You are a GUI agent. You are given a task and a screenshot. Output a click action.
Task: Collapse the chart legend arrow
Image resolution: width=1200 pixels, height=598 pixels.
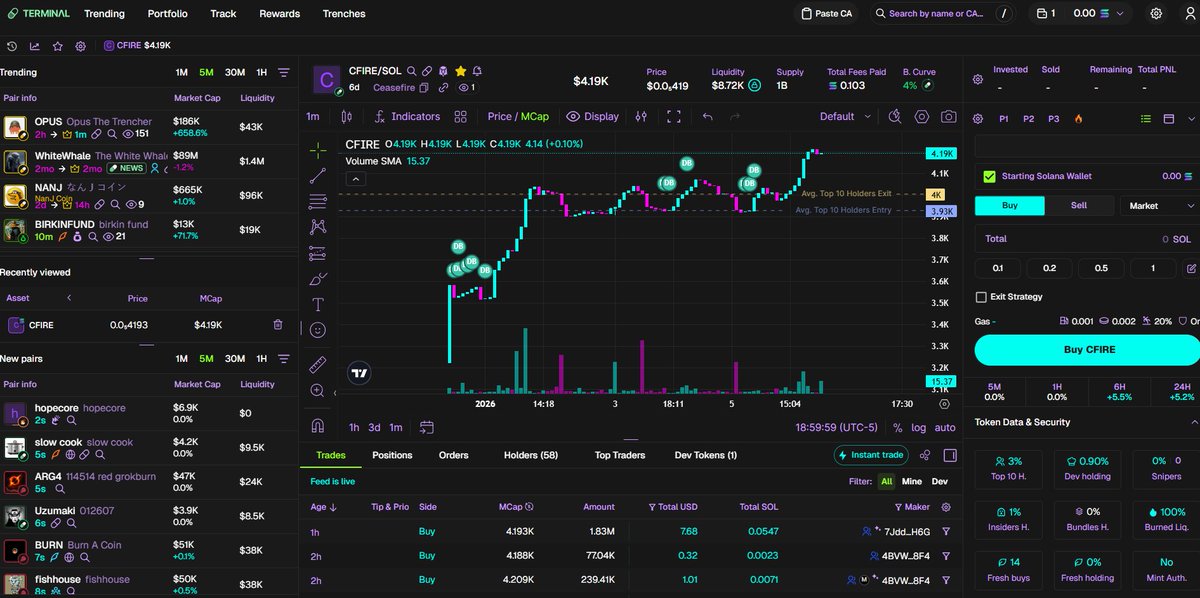point(354,179)
